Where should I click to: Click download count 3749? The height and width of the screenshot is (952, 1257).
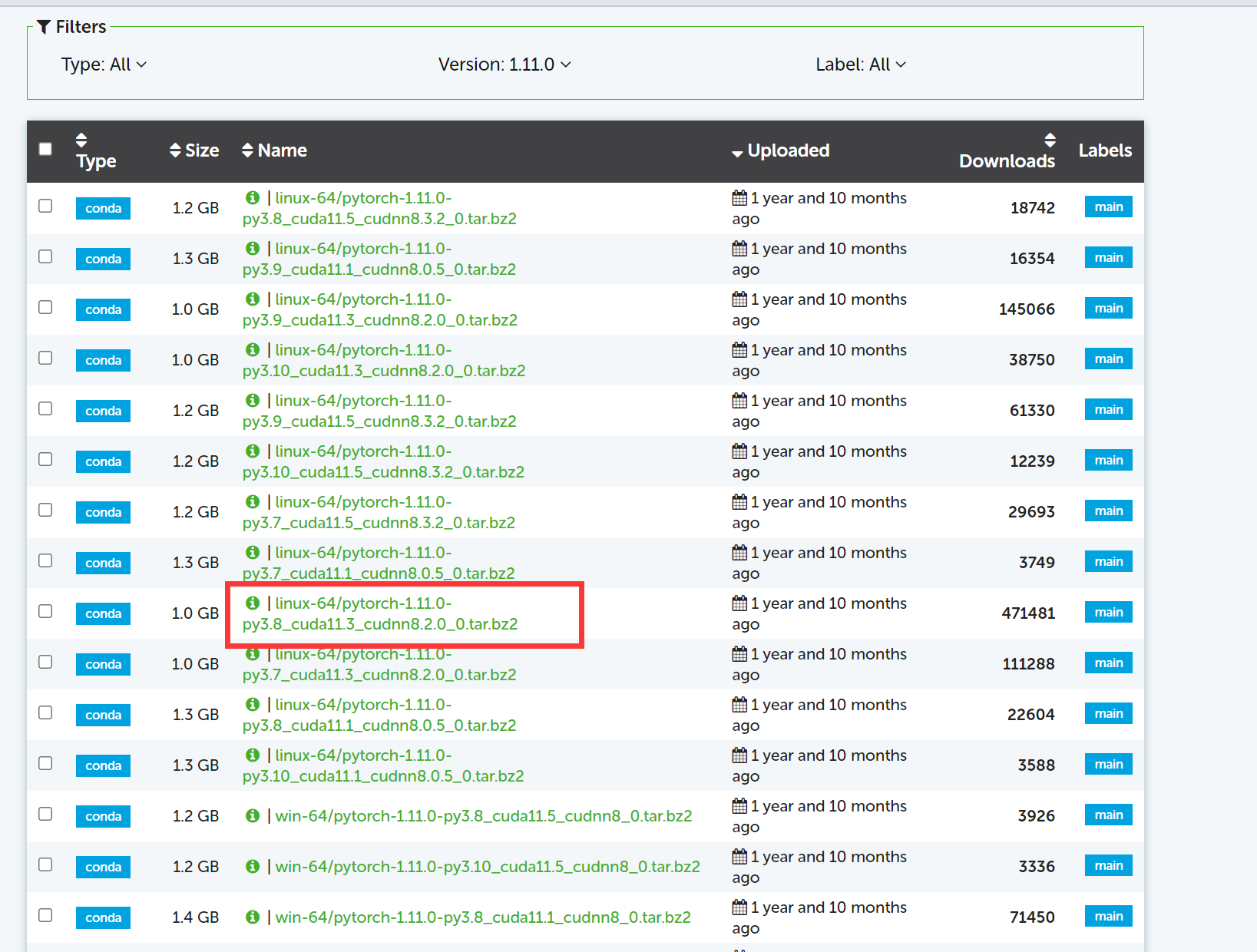(x=1037, y=563)
